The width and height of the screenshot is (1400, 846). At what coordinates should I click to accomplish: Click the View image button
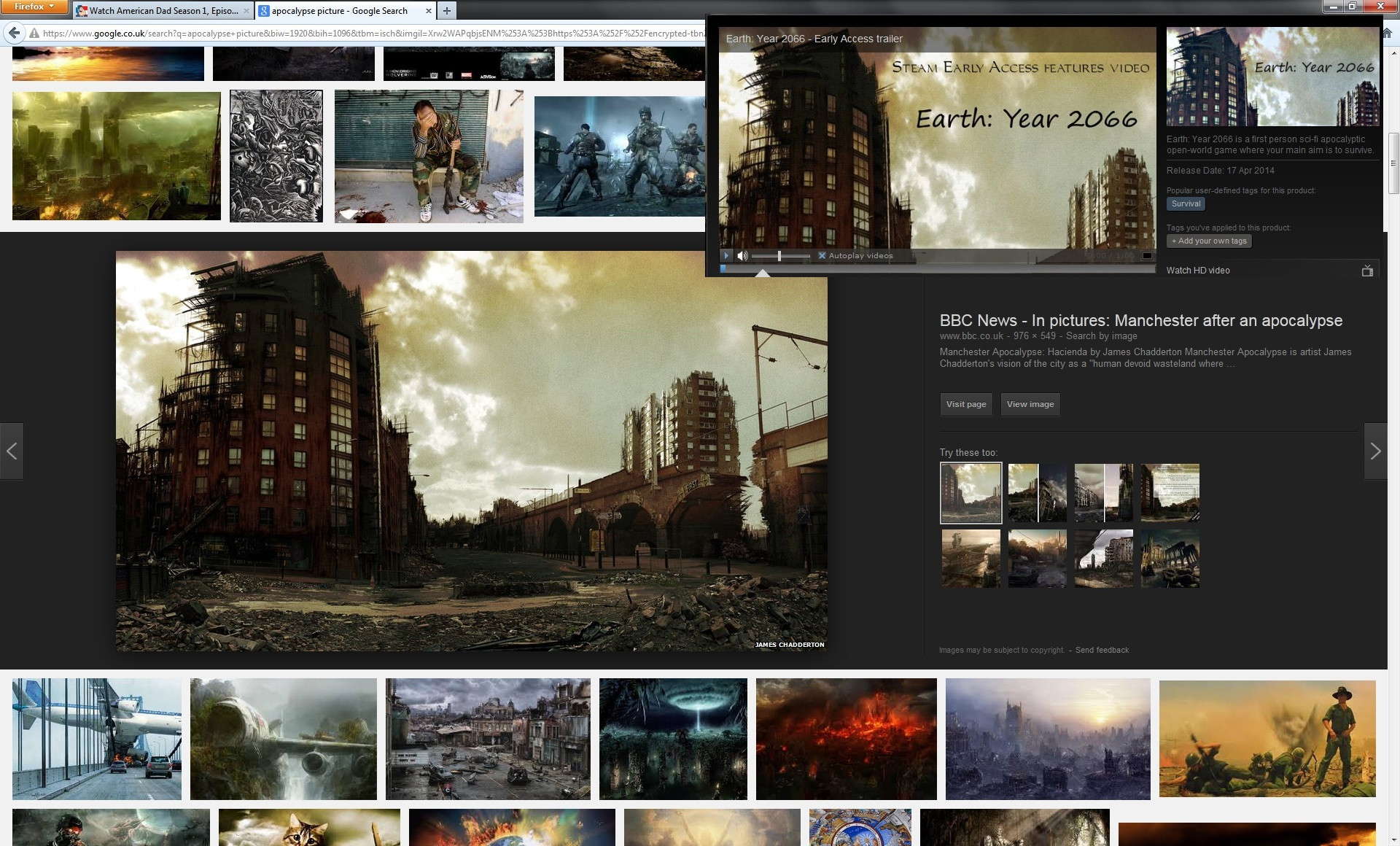point(1030,404)
